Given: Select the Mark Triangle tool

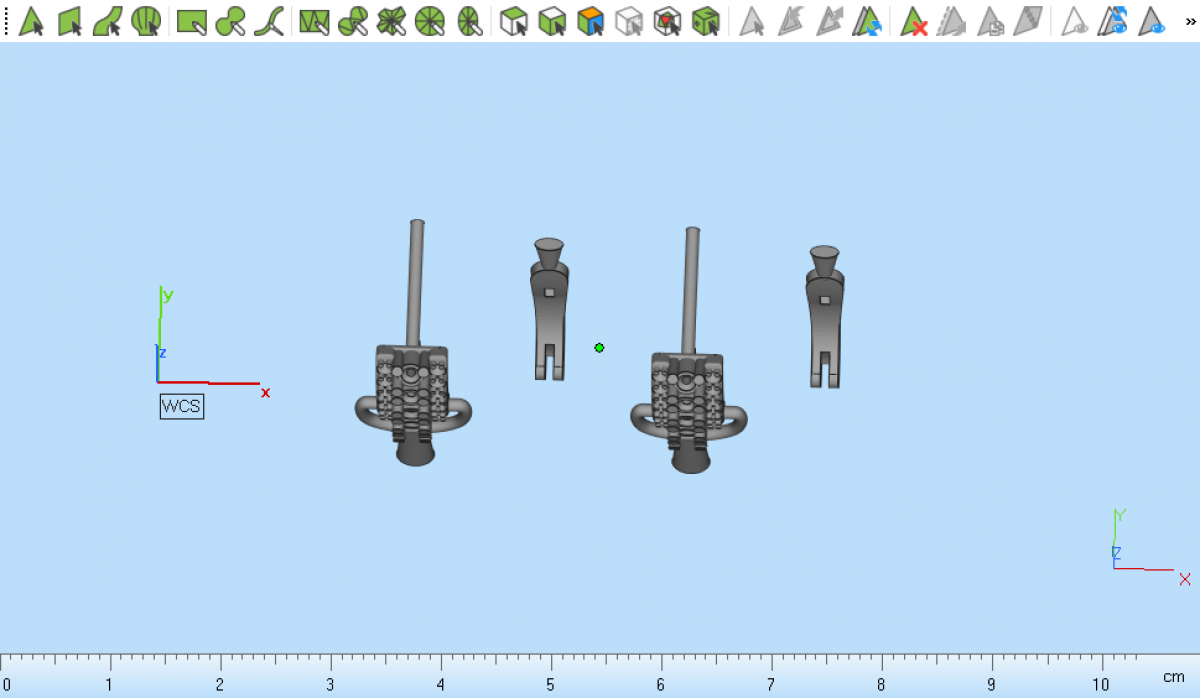Looking at the screenshot, I should coord(31,21).
